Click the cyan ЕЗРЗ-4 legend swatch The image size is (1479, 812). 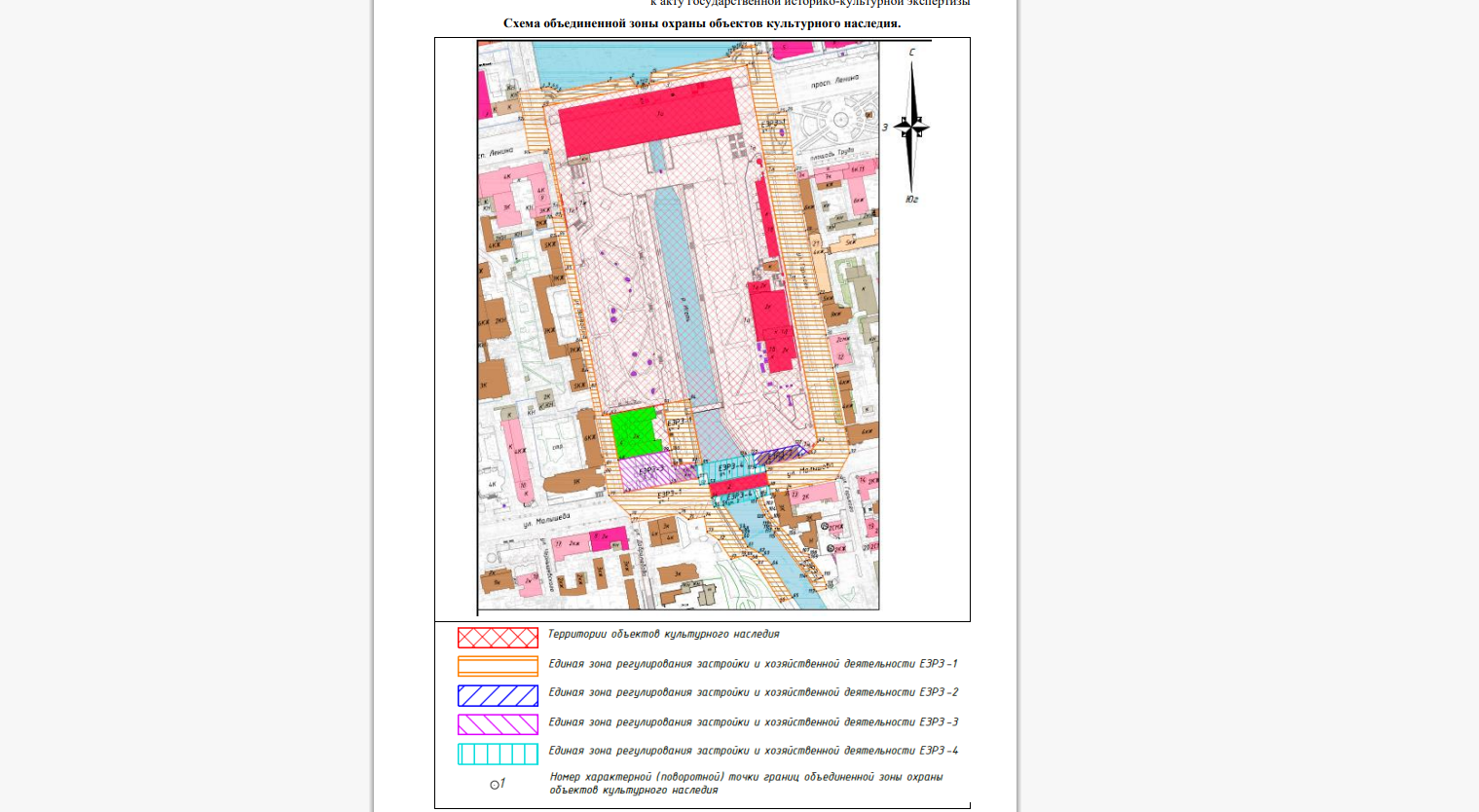pos(498,754)
